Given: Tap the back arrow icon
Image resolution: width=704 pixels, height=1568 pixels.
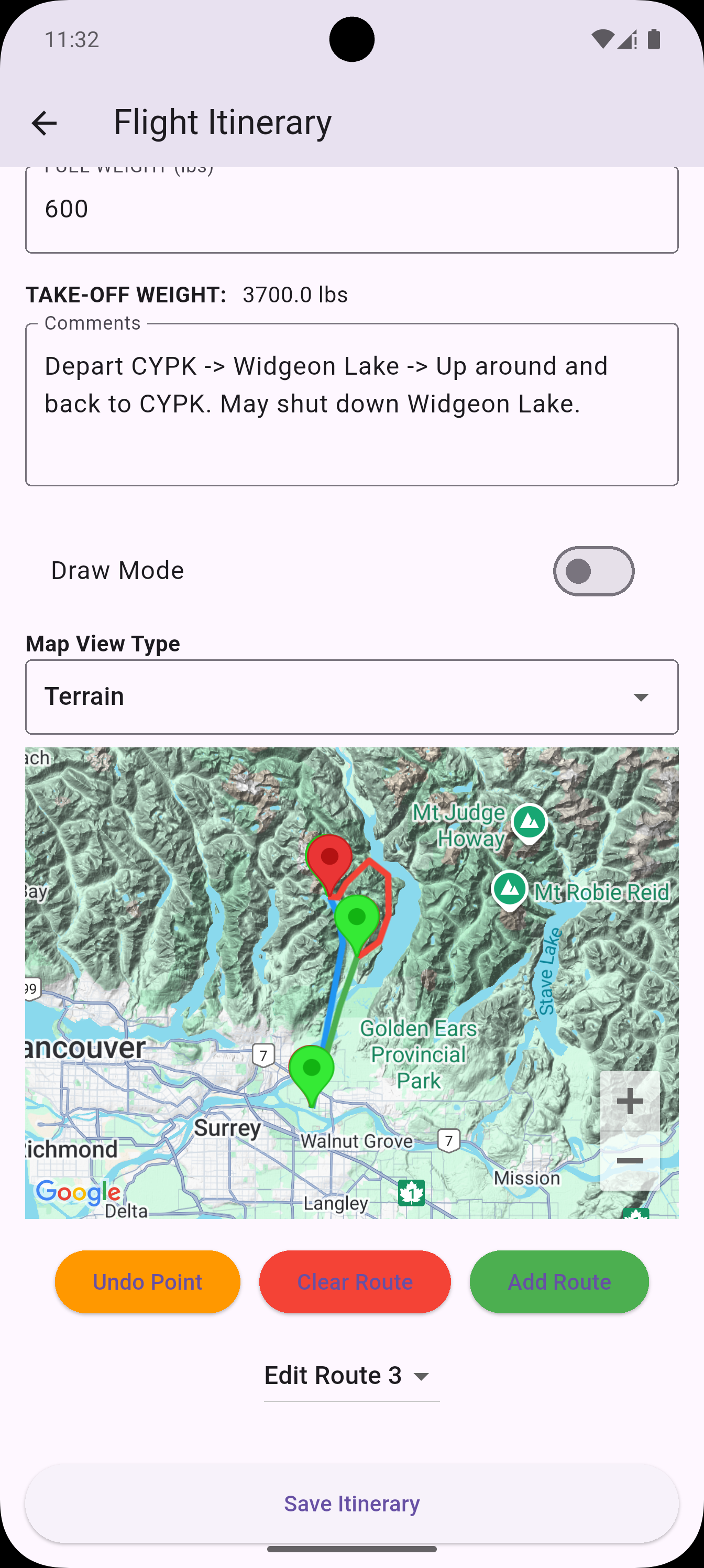Looking at the screenshot, I should [44, 124].
